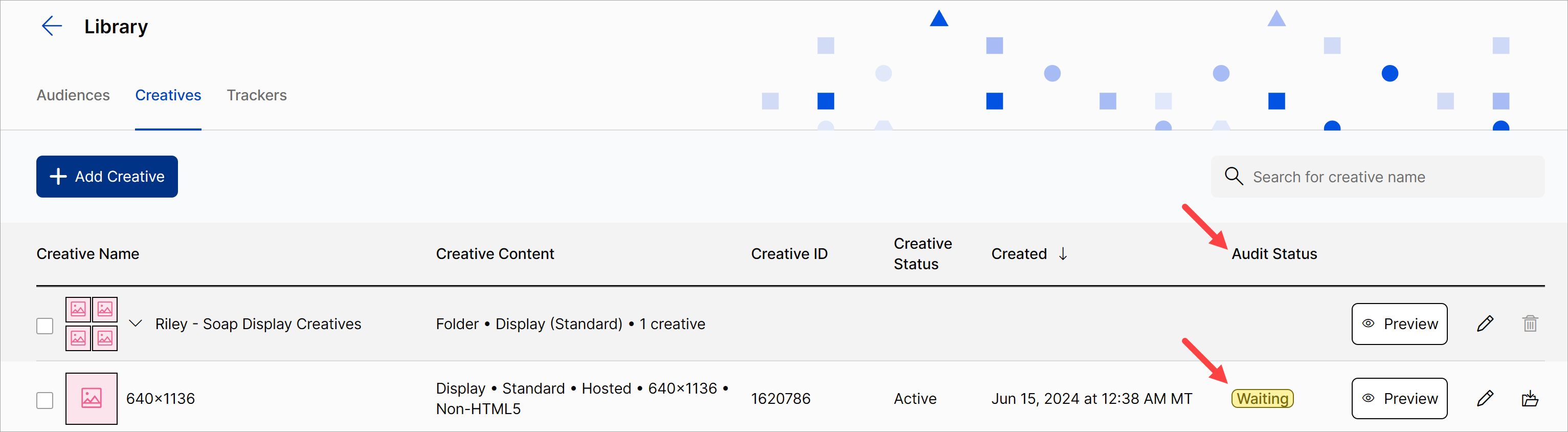Expand the Riley folder with the chevron
The width and height of the screenshot is (1568, 432).
(136, 323)
